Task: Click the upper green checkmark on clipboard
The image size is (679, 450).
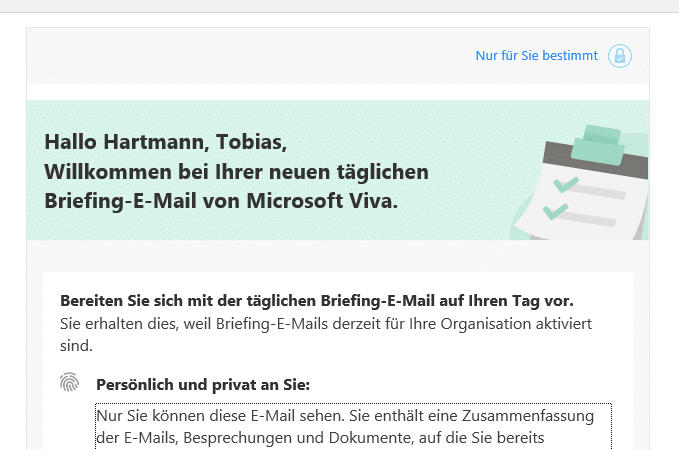Action: click(x=566, y=183)
